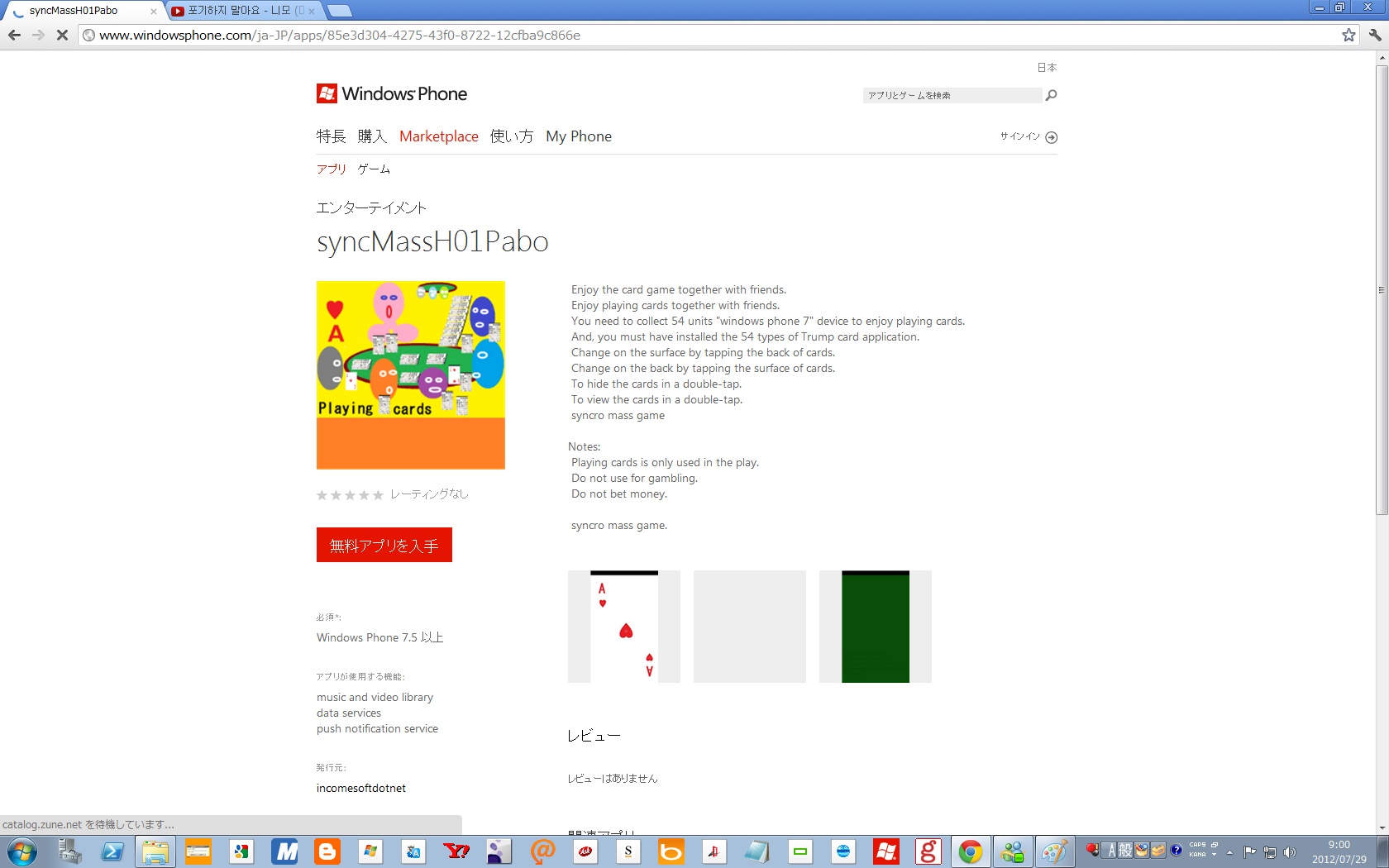Close the syncMassH01Pabo tab

(x=154, y=12)
